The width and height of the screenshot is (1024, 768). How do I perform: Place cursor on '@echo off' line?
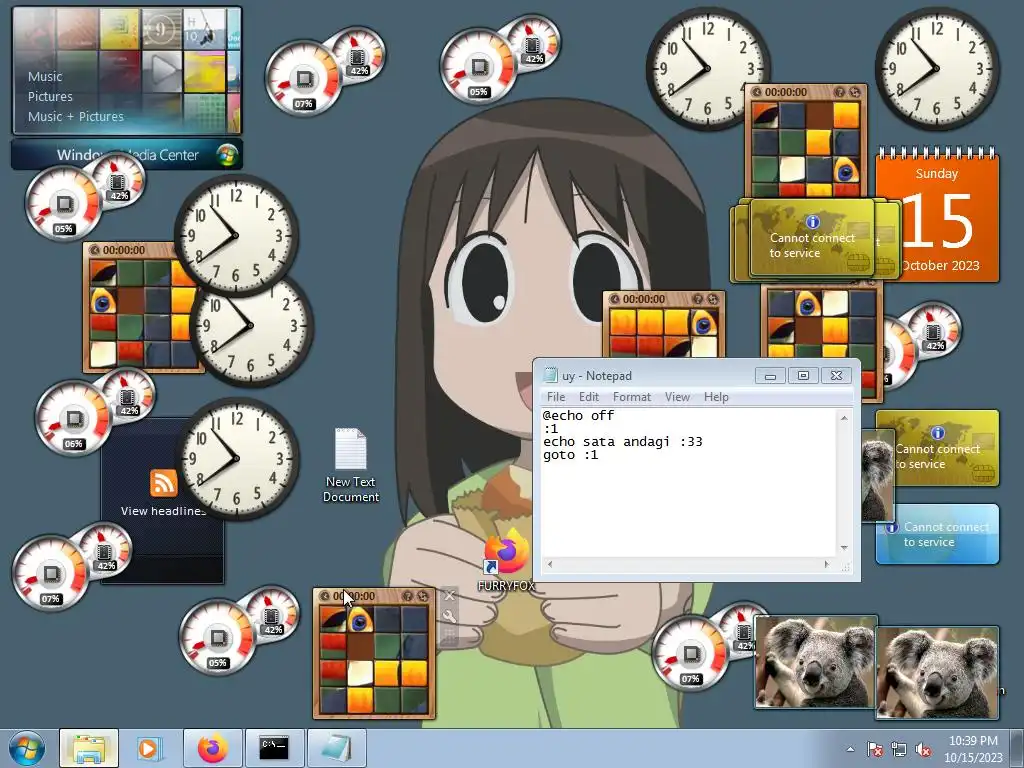pyautogui.click(x=579, y=416)
